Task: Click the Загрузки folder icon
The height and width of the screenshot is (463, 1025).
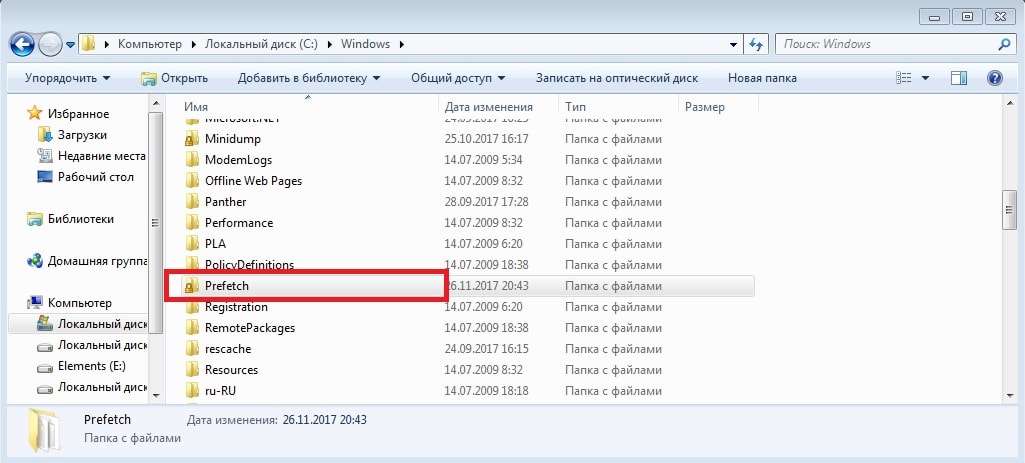Action: point(44,135)
